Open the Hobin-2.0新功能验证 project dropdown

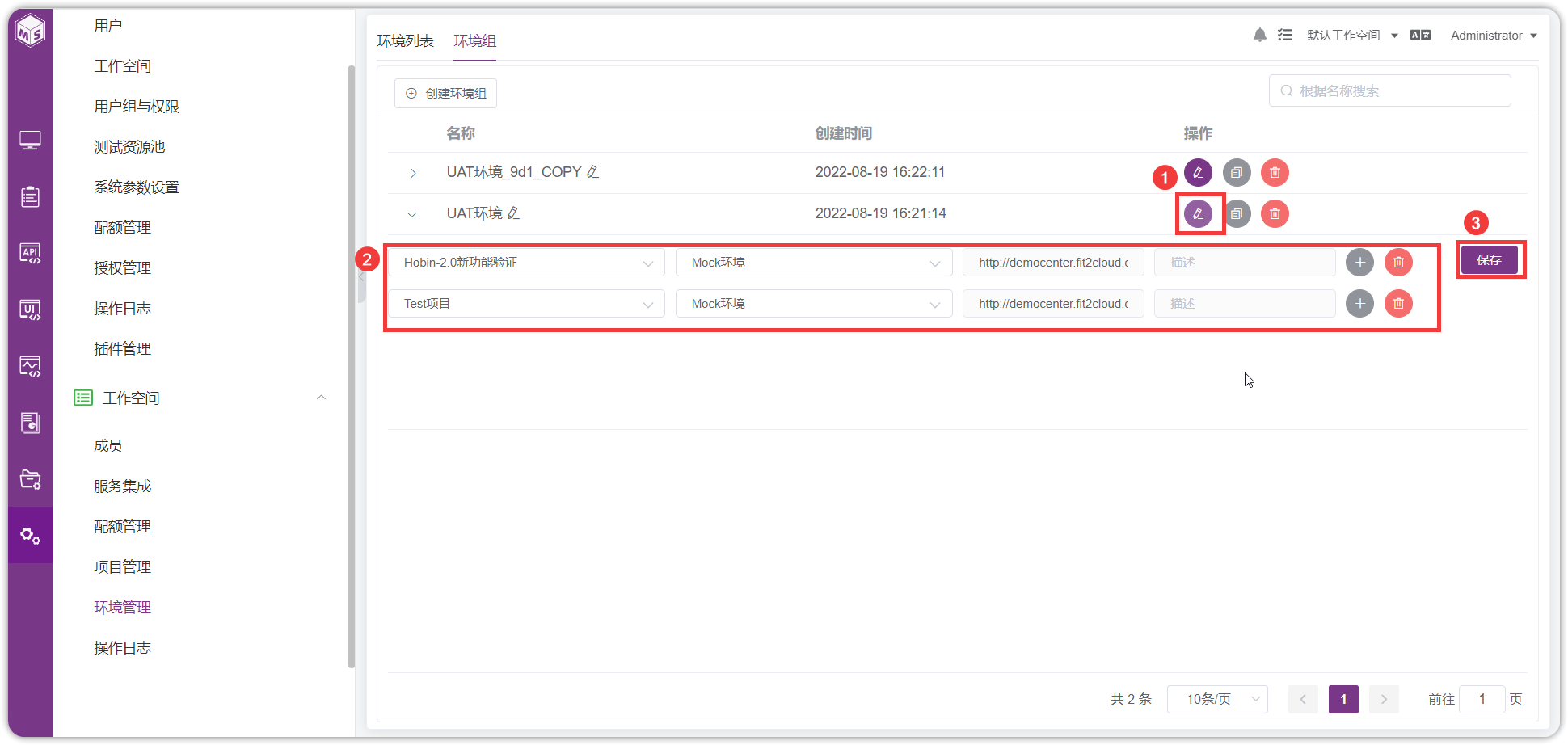(x=526, y=263)
